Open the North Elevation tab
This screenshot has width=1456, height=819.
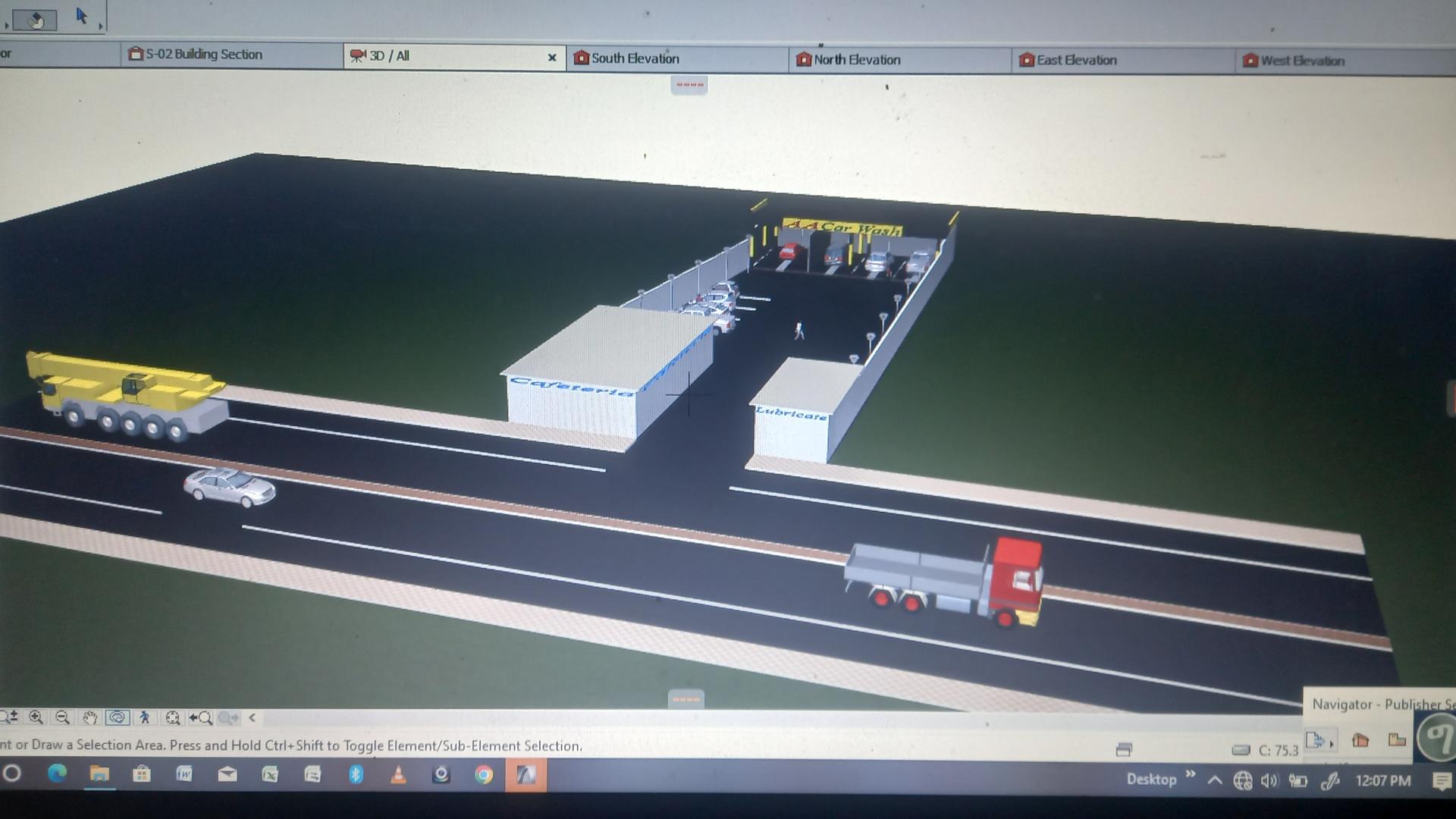coord(857,60)
